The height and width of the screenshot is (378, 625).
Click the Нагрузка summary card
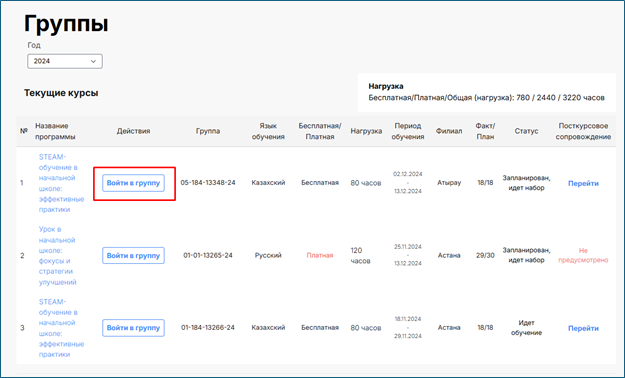487,93
